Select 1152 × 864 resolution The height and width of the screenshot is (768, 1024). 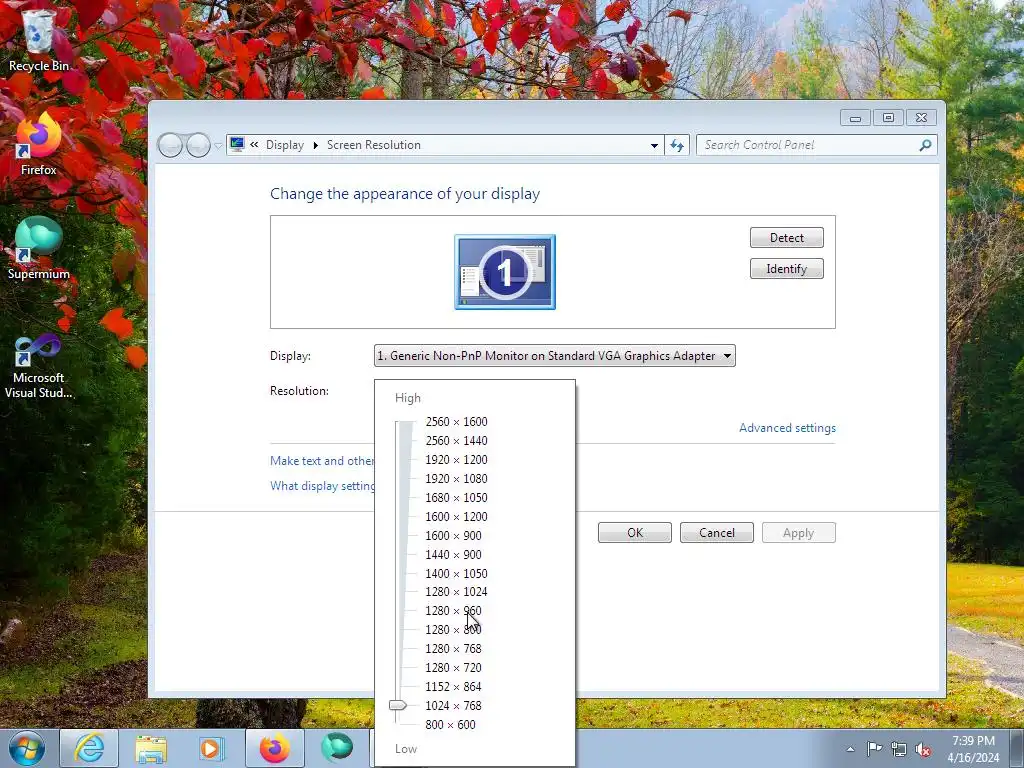[x=453, y=686]
